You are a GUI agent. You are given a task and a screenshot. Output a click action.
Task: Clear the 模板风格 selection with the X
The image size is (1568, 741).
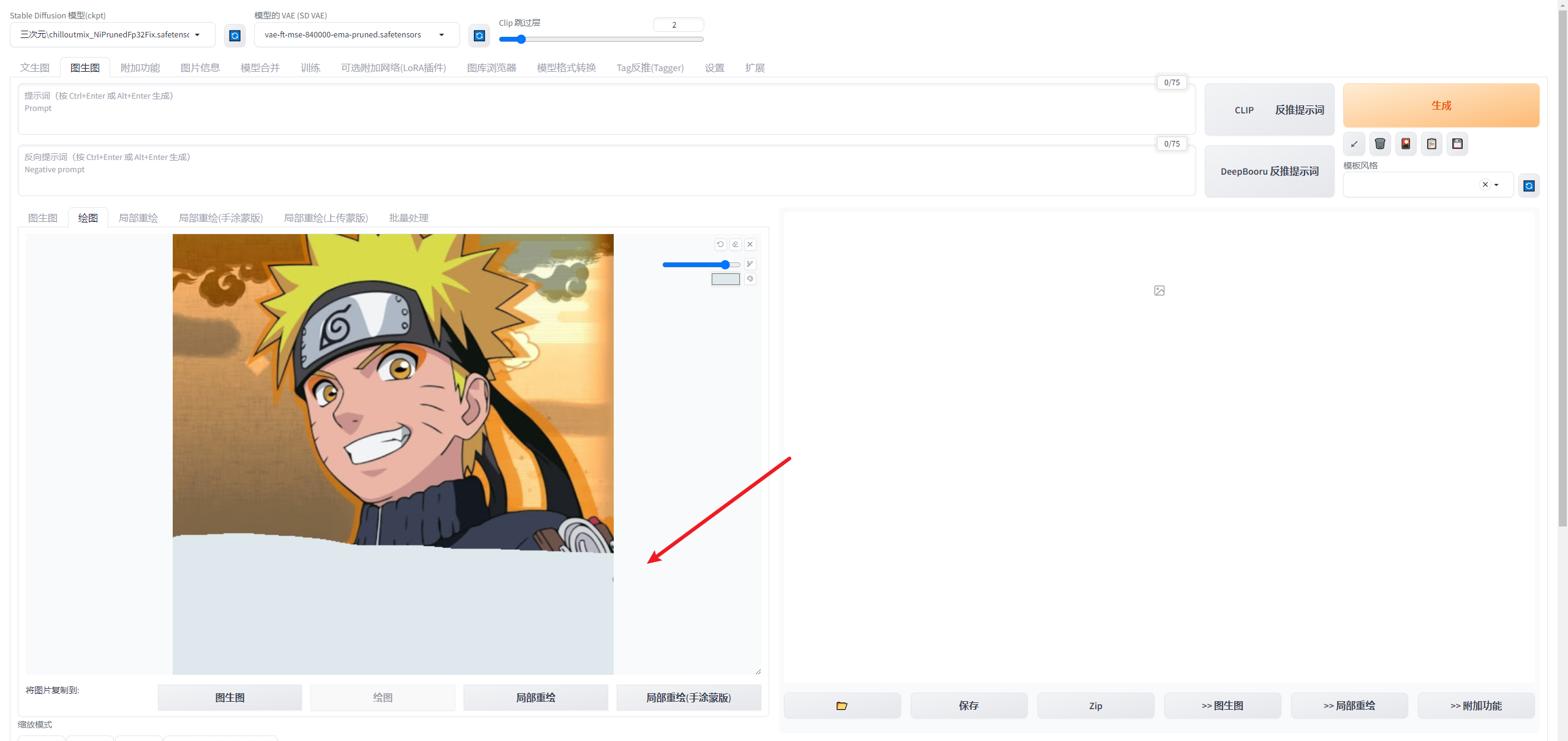coord(1485,184)
